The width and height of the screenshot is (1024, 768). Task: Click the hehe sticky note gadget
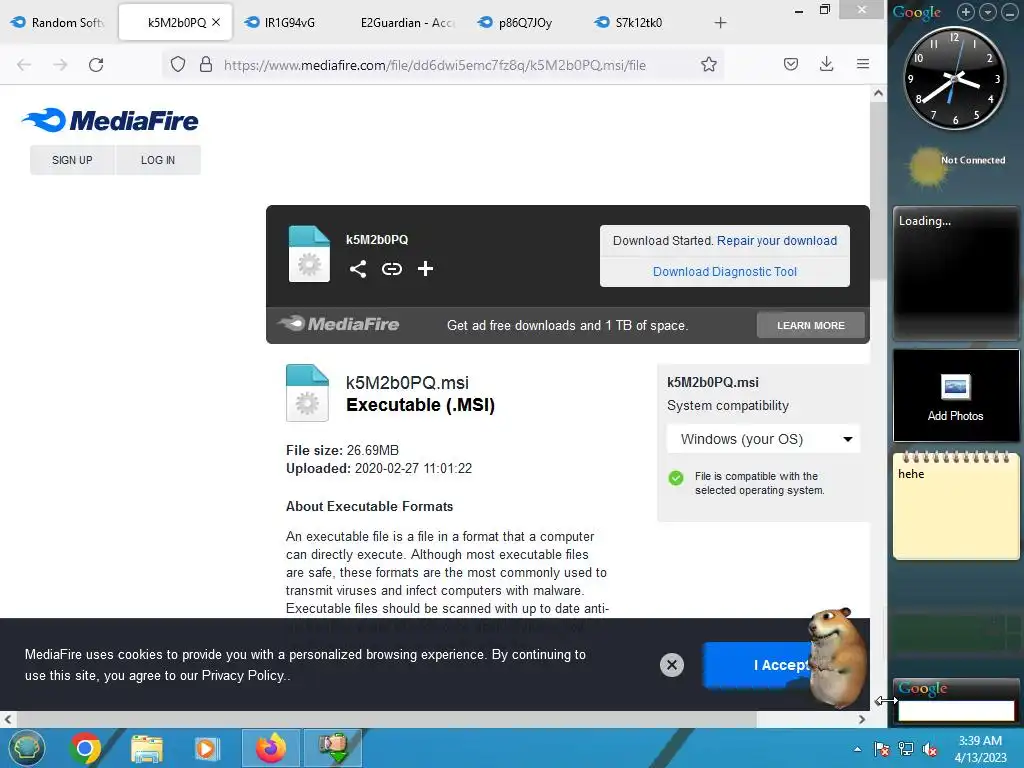click(955, 505)
